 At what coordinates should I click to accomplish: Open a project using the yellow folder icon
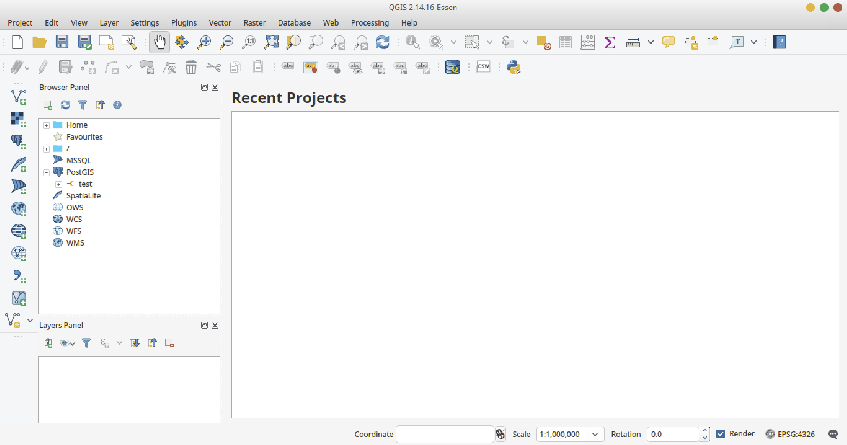[39, 42]
